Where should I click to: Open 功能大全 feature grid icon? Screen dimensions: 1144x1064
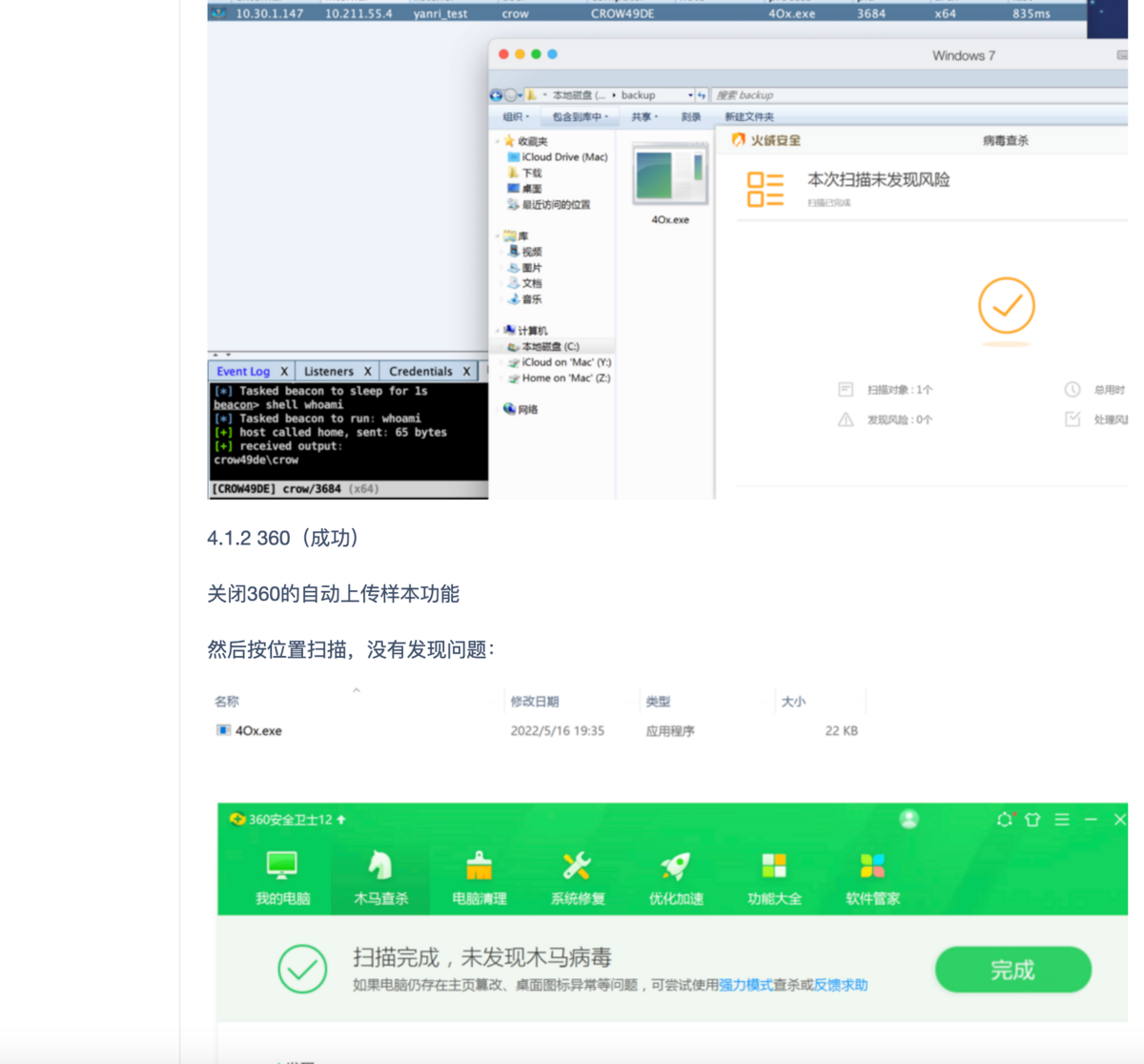[774, 877]
